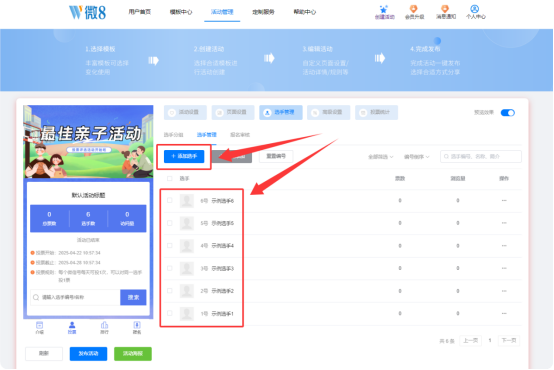This screenshot has width=554, height=370.
Task: Check the box for 示例选手2
Action: [170, 291]
